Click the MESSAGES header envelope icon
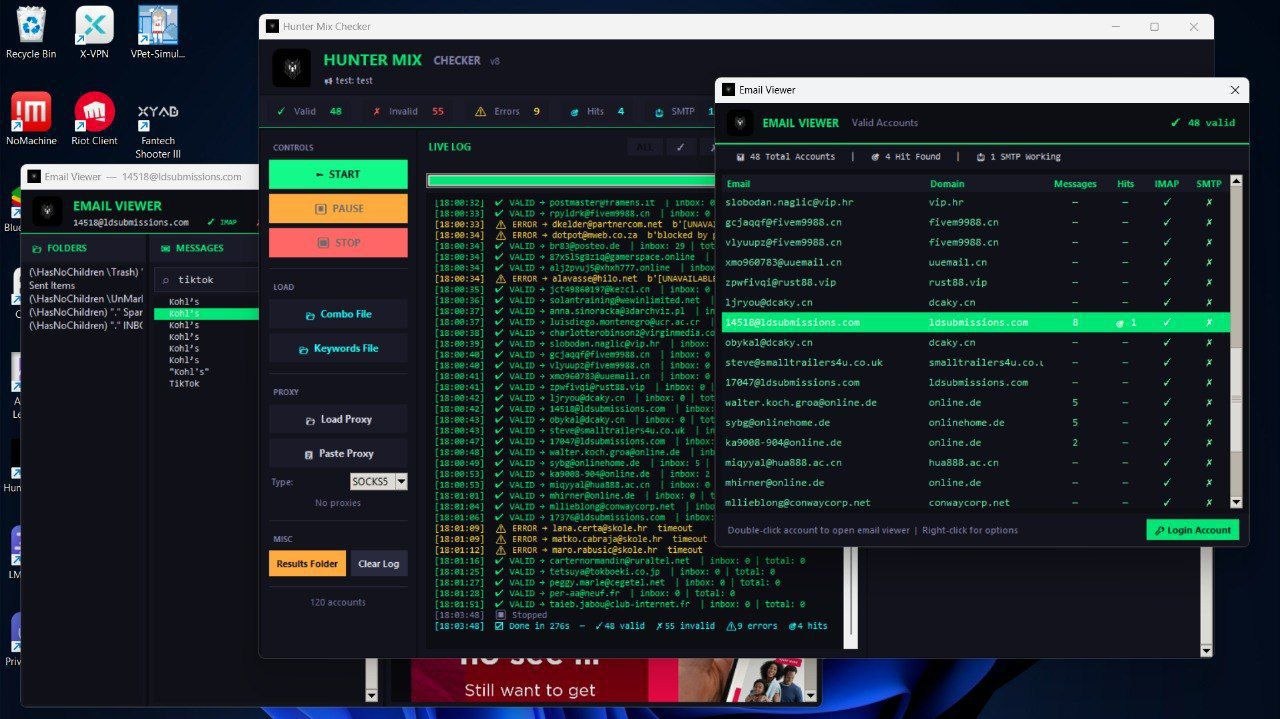Viewport: 1280px width, 719px height. tap(165, 248)
